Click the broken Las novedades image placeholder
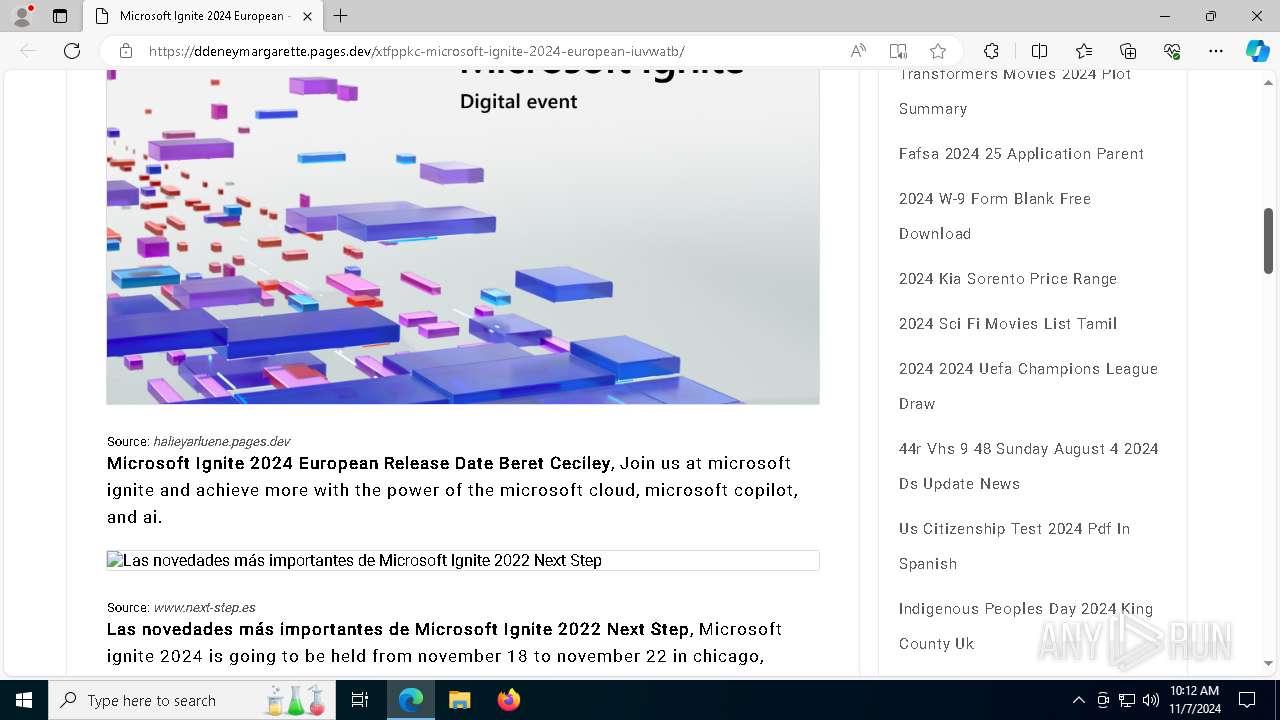Screen dimensions: 1280x720 click(463, 560)
